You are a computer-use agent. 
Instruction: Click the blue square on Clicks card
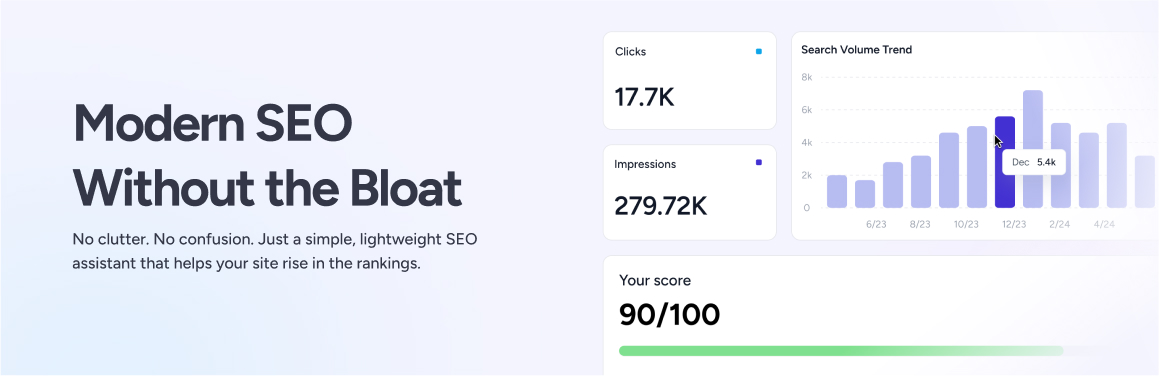click(x=758, y=52)
